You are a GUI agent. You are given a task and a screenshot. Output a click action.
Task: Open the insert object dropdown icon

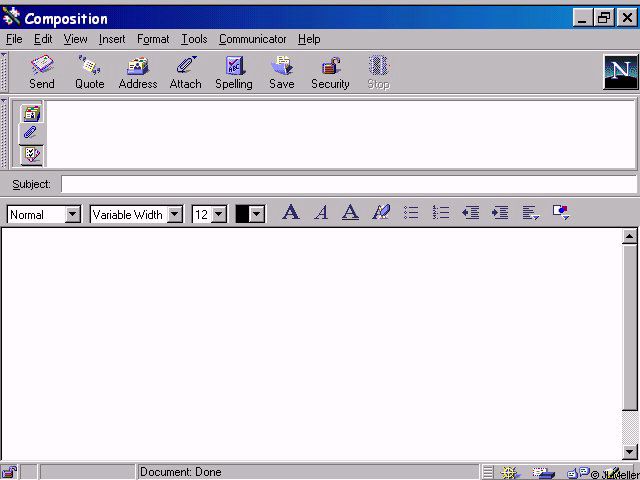[561, 213]
